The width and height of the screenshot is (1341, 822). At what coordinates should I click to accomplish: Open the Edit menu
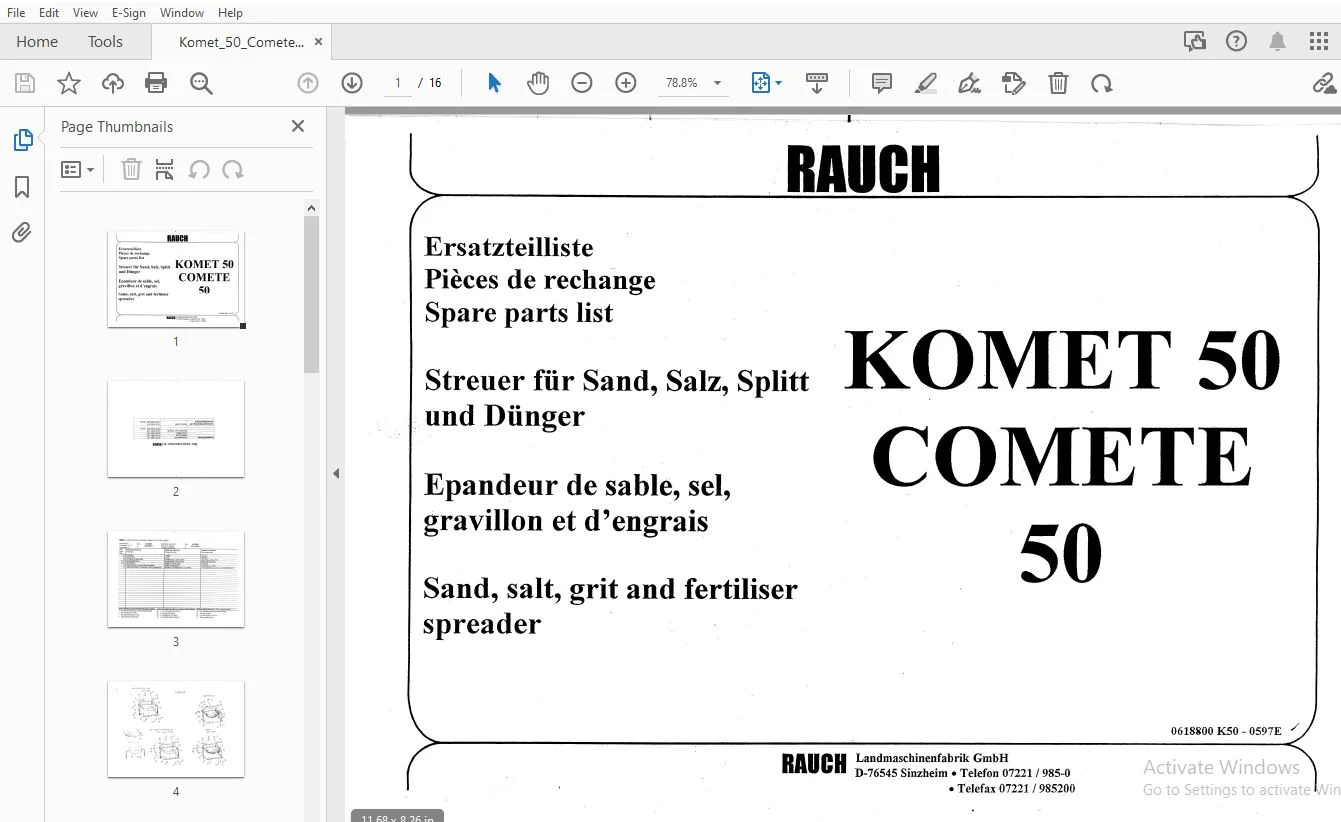point(49,13)
